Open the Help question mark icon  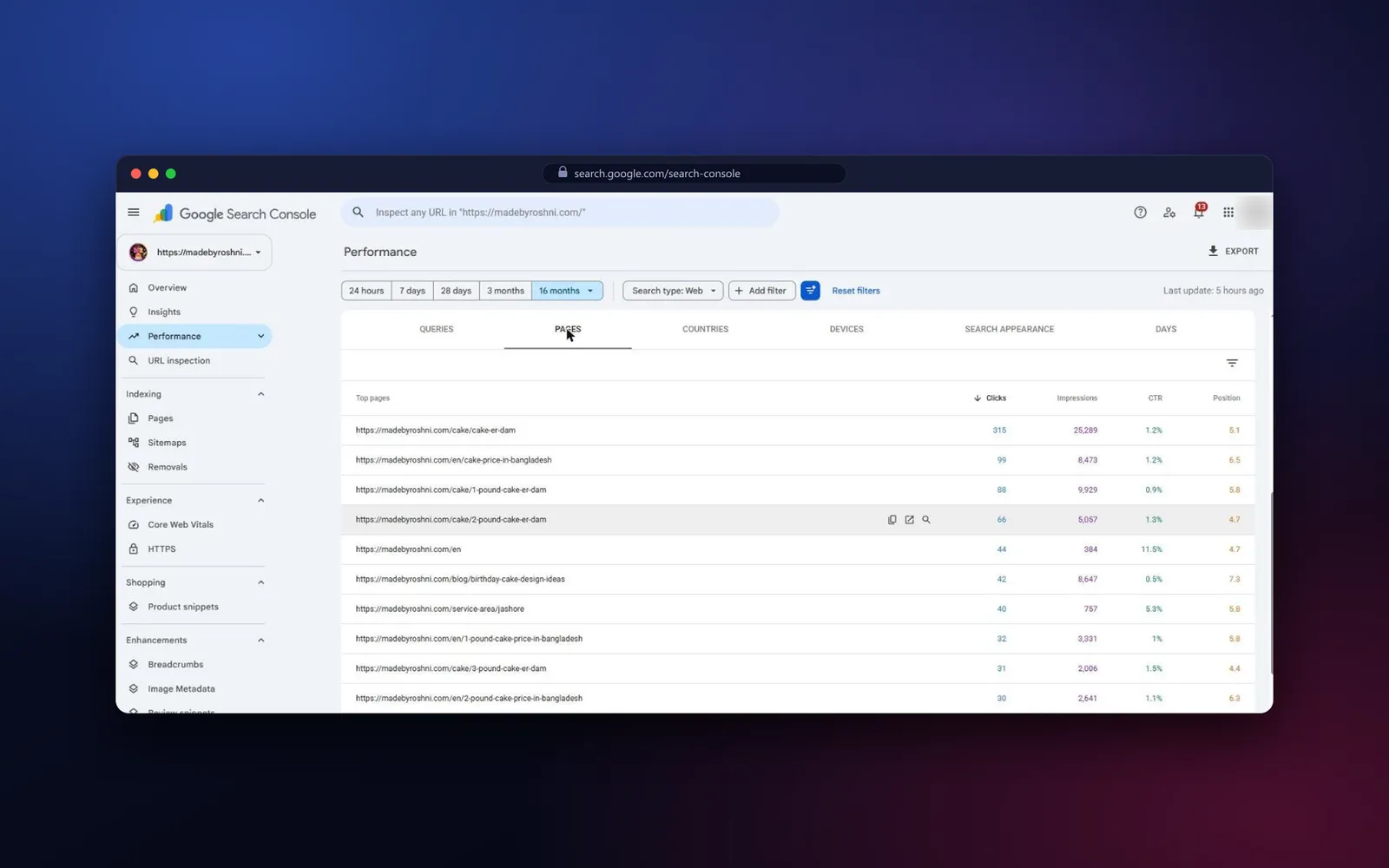(1140, 213)
